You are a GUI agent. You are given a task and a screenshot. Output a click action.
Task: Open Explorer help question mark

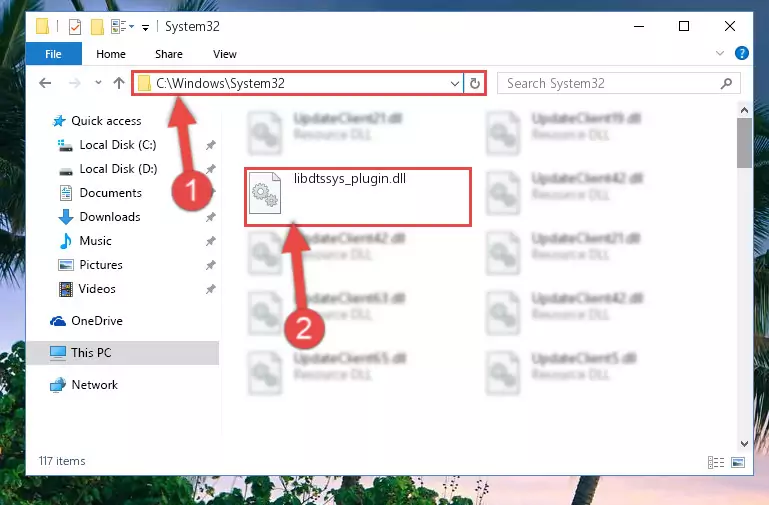point(742,53)
